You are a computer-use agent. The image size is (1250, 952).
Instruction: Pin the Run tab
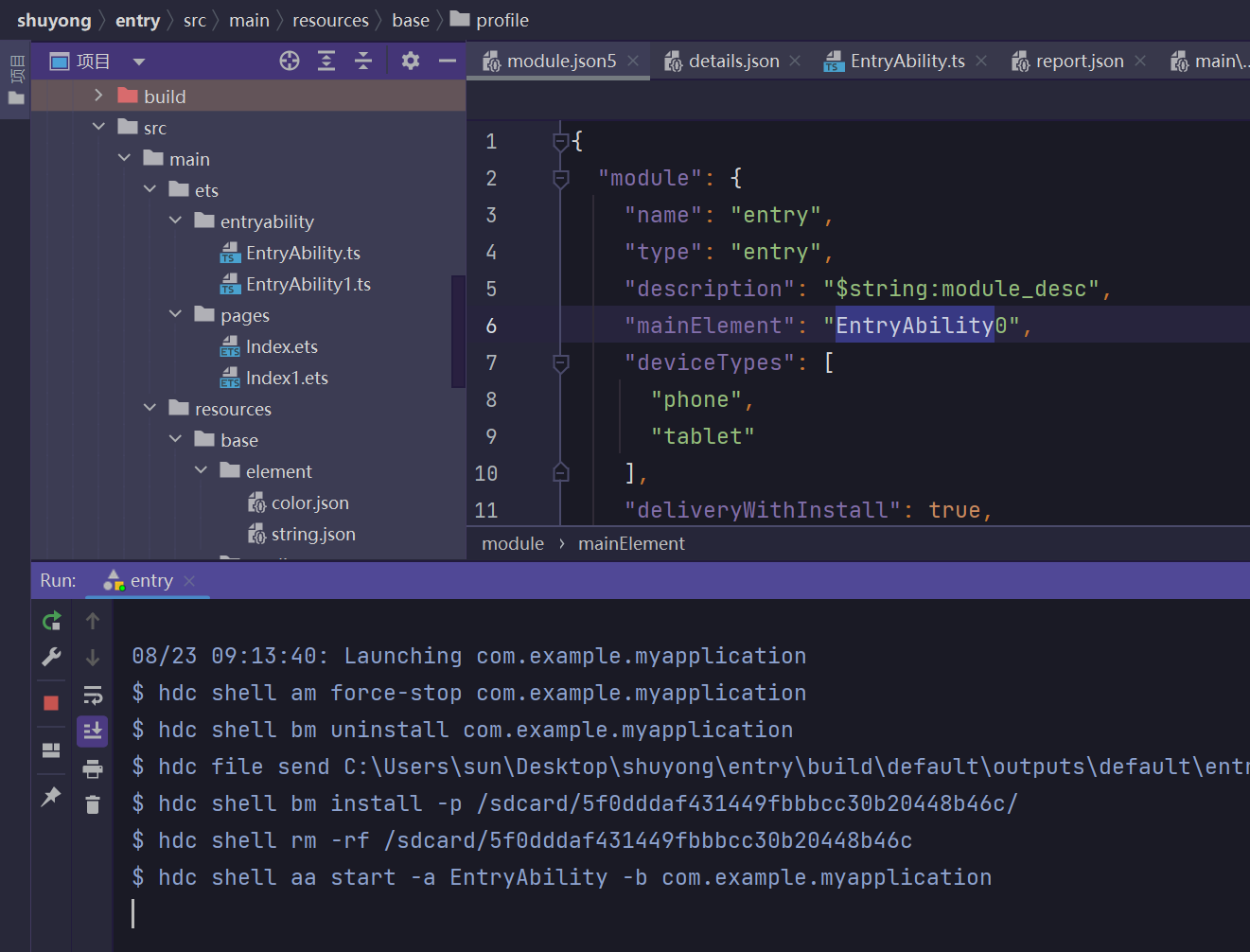[x=51, y=797]
